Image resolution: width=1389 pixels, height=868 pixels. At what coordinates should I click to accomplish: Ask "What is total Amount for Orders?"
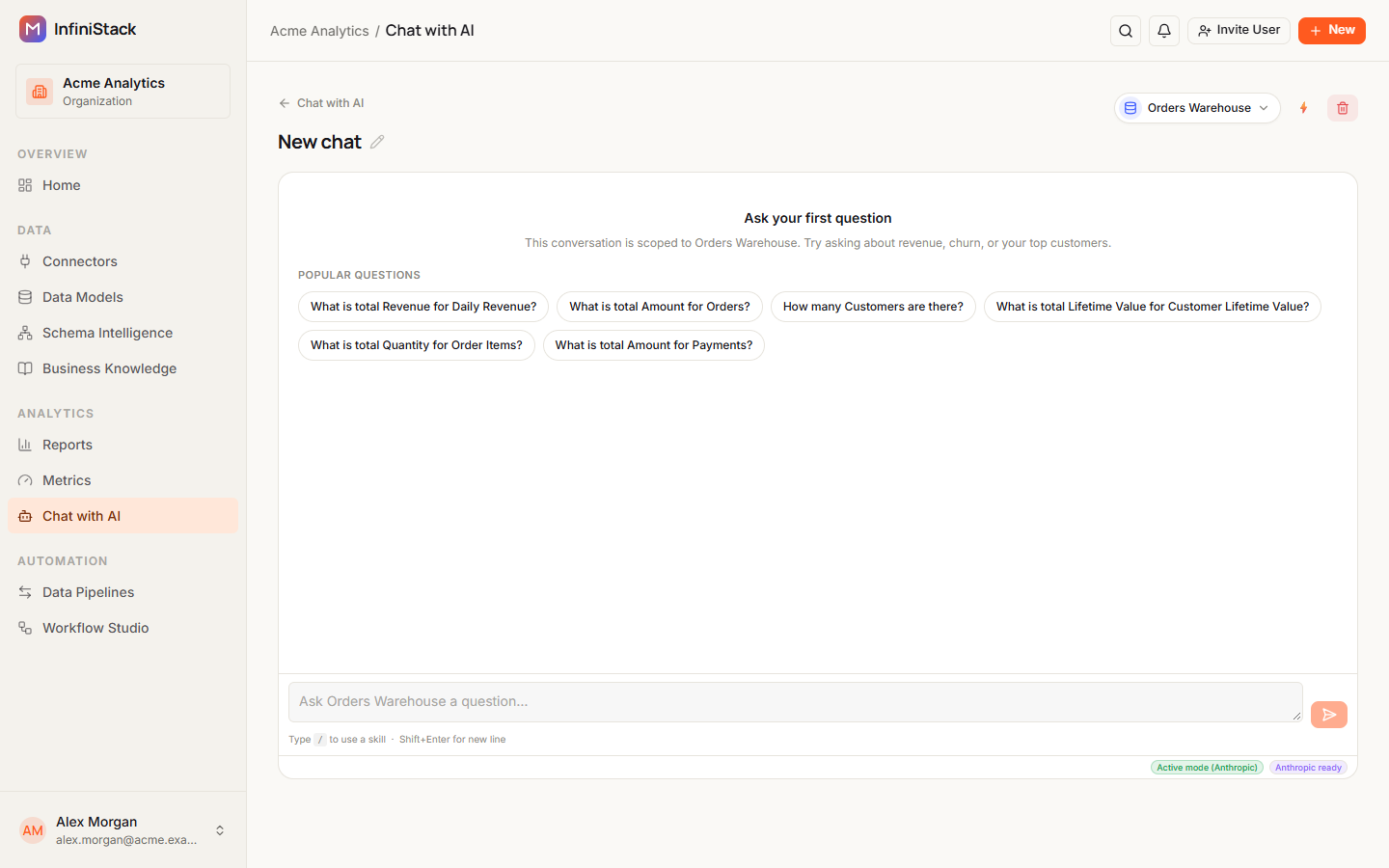(660, 307)
